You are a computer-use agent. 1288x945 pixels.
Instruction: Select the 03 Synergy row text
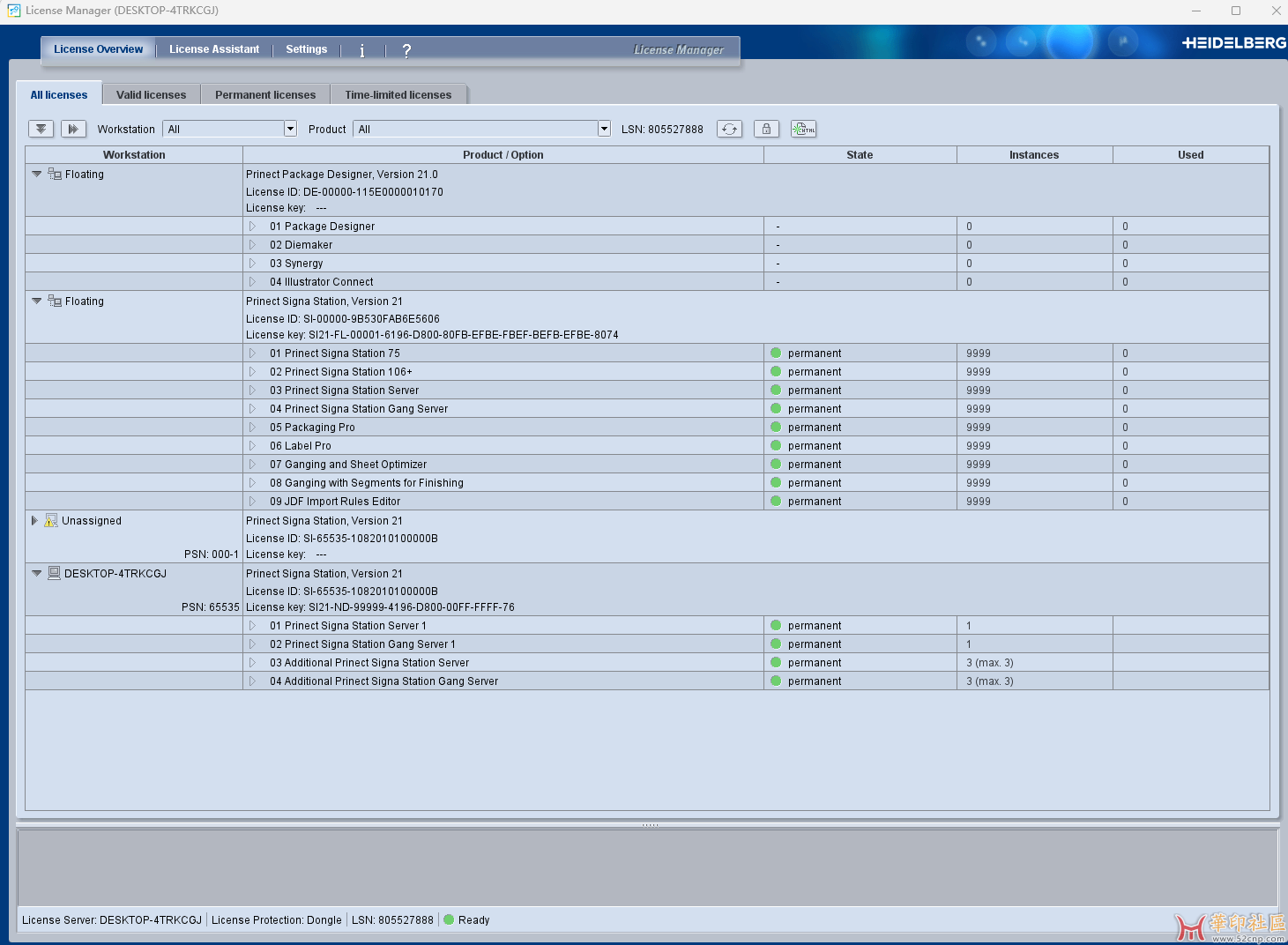[x=296, y=263]
